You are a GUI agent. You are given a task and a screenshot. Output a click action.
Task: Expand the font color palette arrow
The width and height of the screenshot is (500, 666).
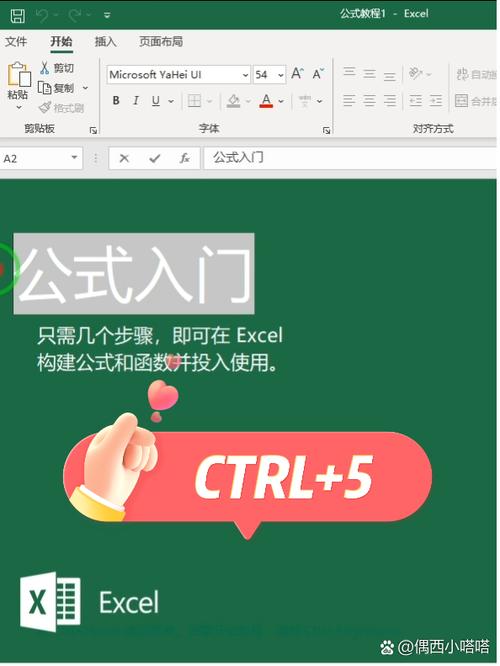281,101
